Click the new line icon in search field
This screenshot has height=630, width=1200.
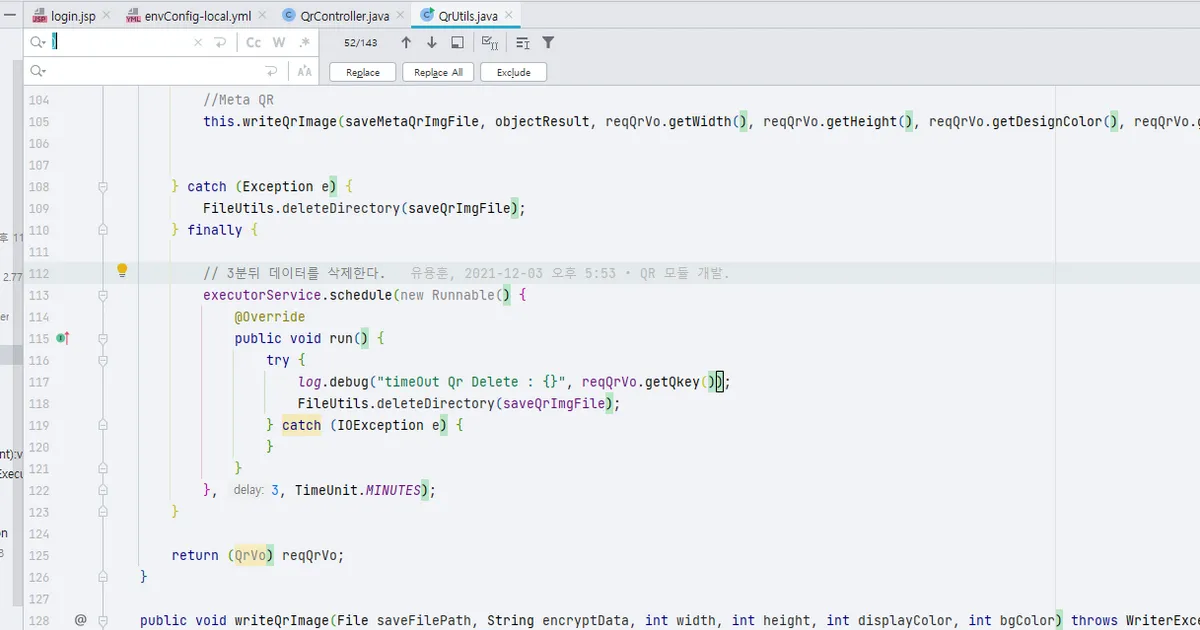[220, 43]
